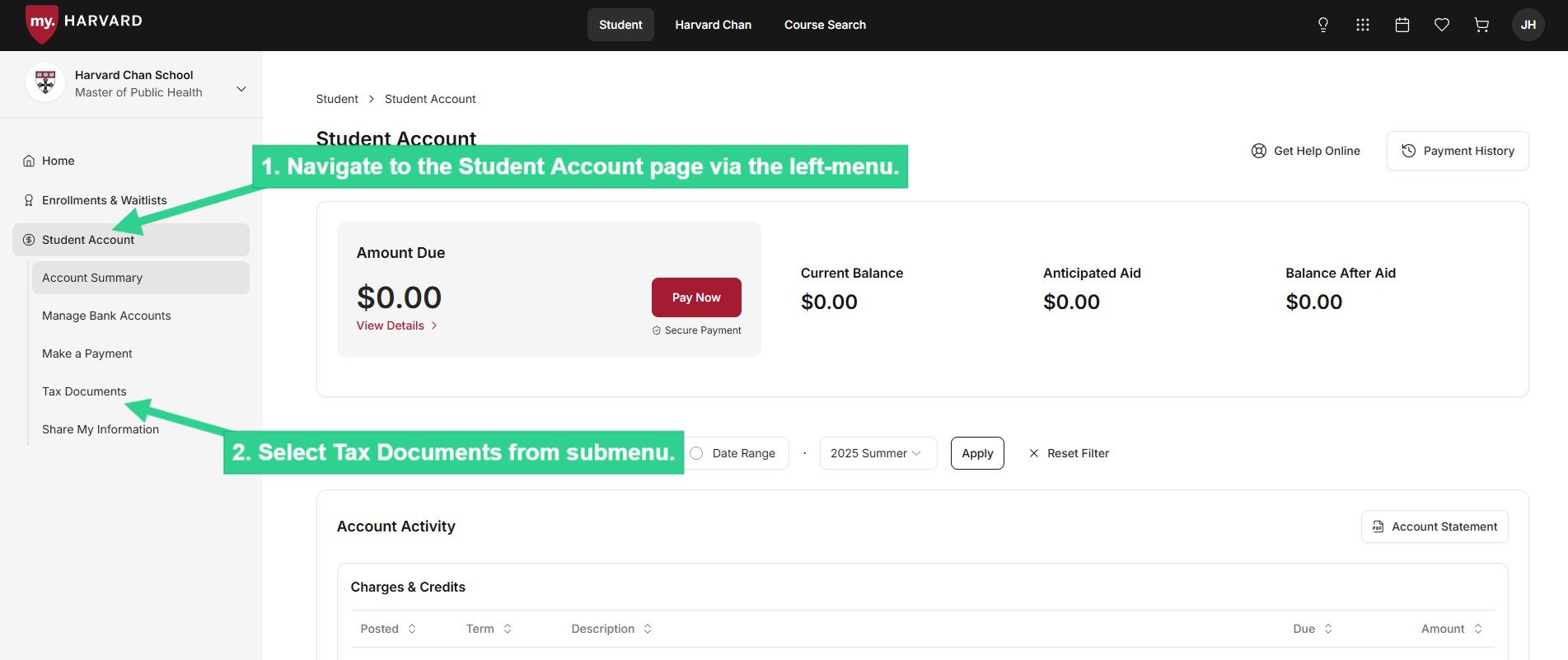
Task: Click the Secure Payment shield icon
Action: (x=657, y=330)
